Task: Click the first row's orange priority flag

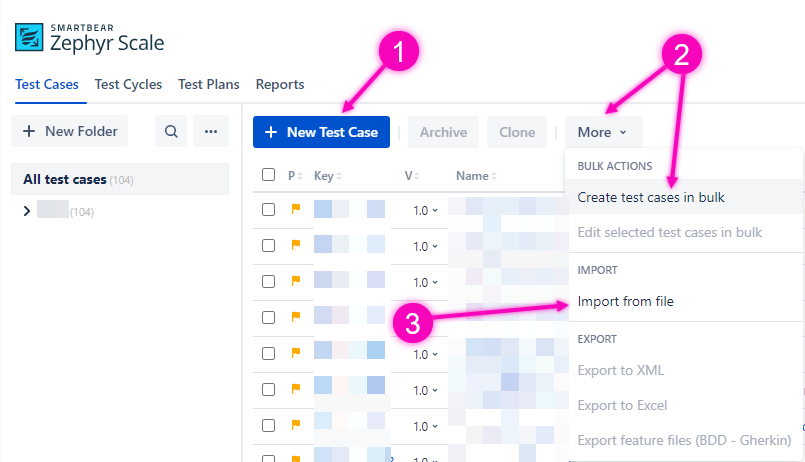Action: (295, 210)
